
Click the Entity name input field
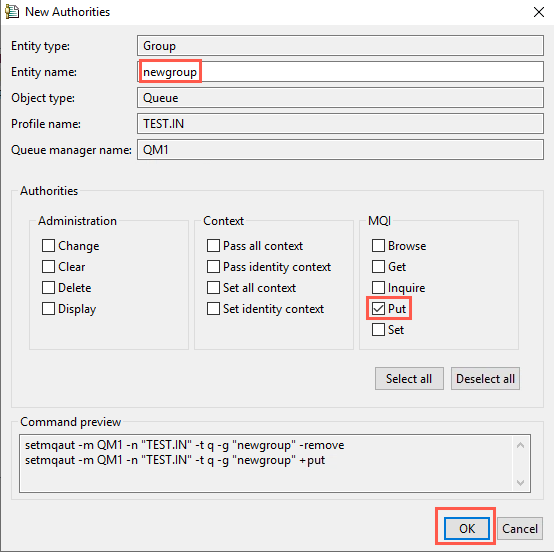[340, 72]
